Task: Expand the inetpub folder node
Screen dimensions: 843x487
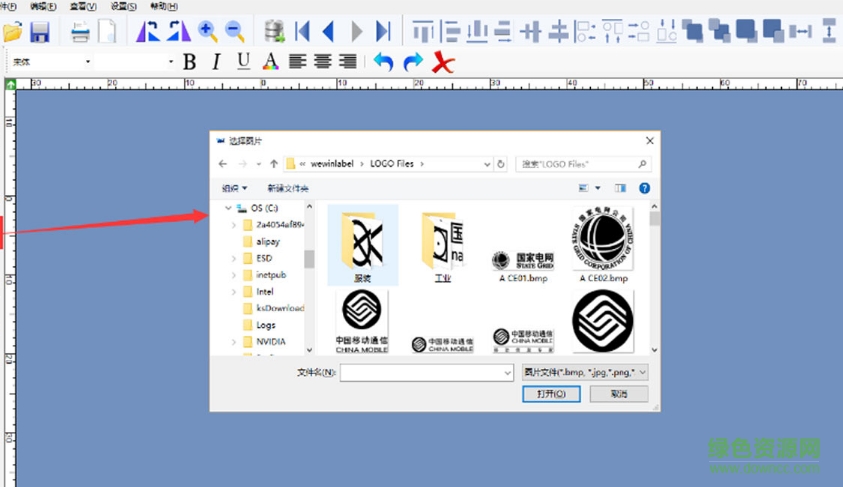Action: point(233,275)
